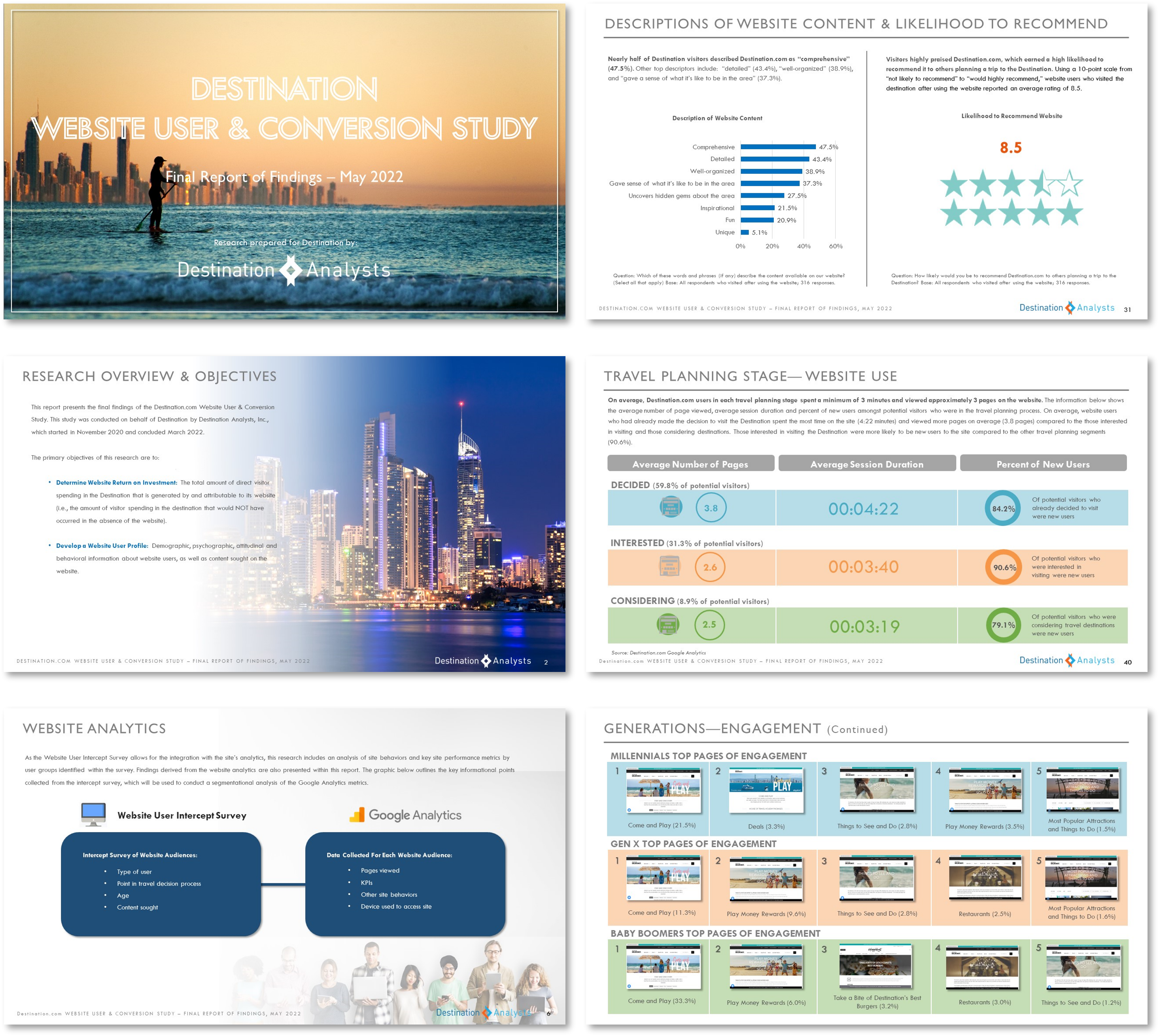Viewport: 1159px width, 1036px height.
Task: Click the 8.5 recommendation score
Action: coord(1011,147)
